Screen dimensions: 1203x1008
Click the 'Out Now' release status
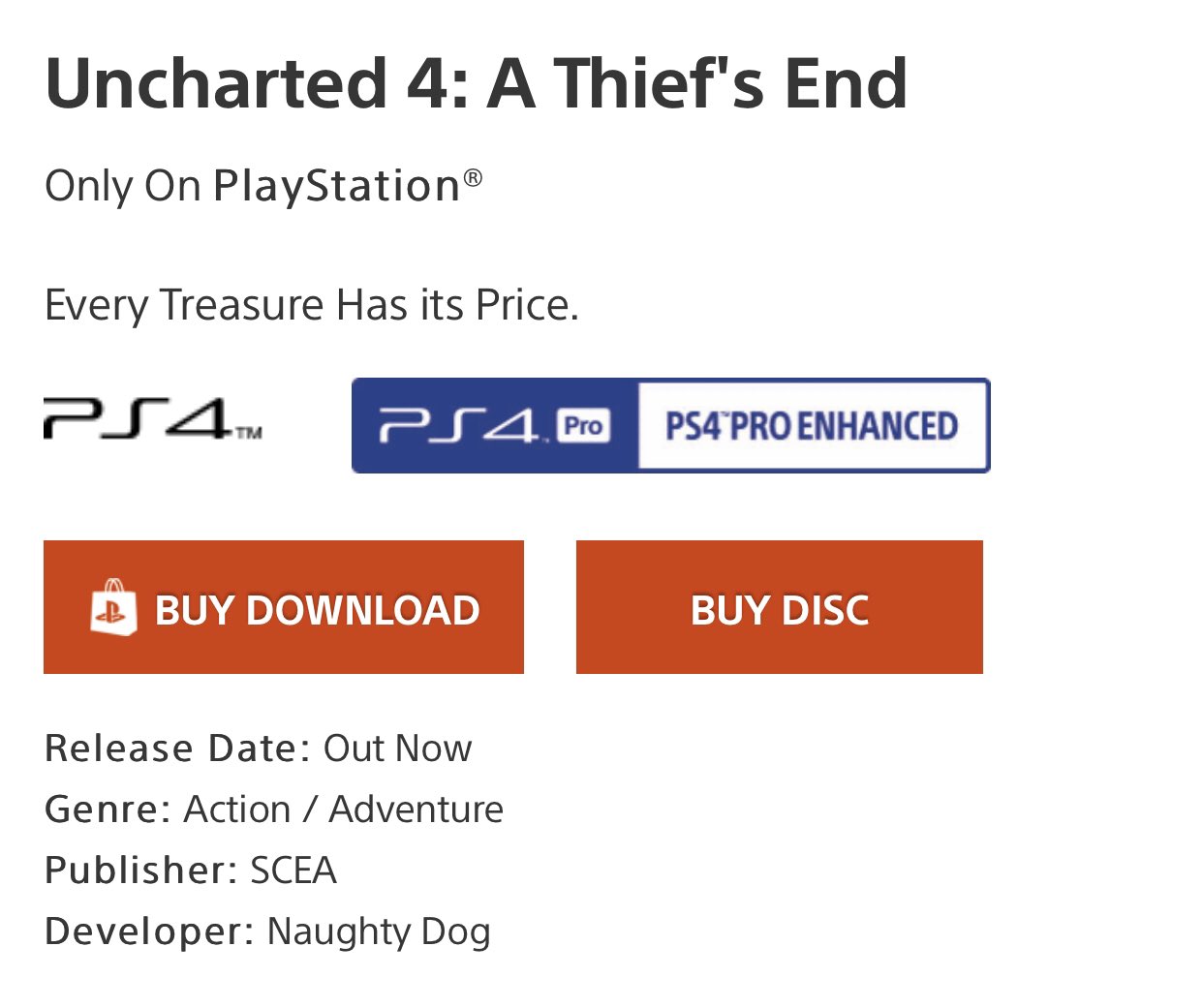[x=397, y=748]
